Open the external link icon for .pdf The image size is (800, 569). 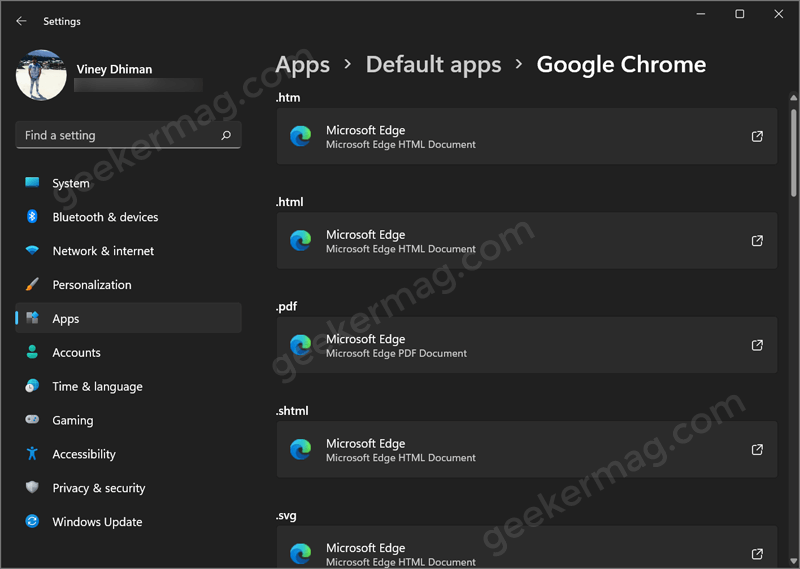coord(757,345)
